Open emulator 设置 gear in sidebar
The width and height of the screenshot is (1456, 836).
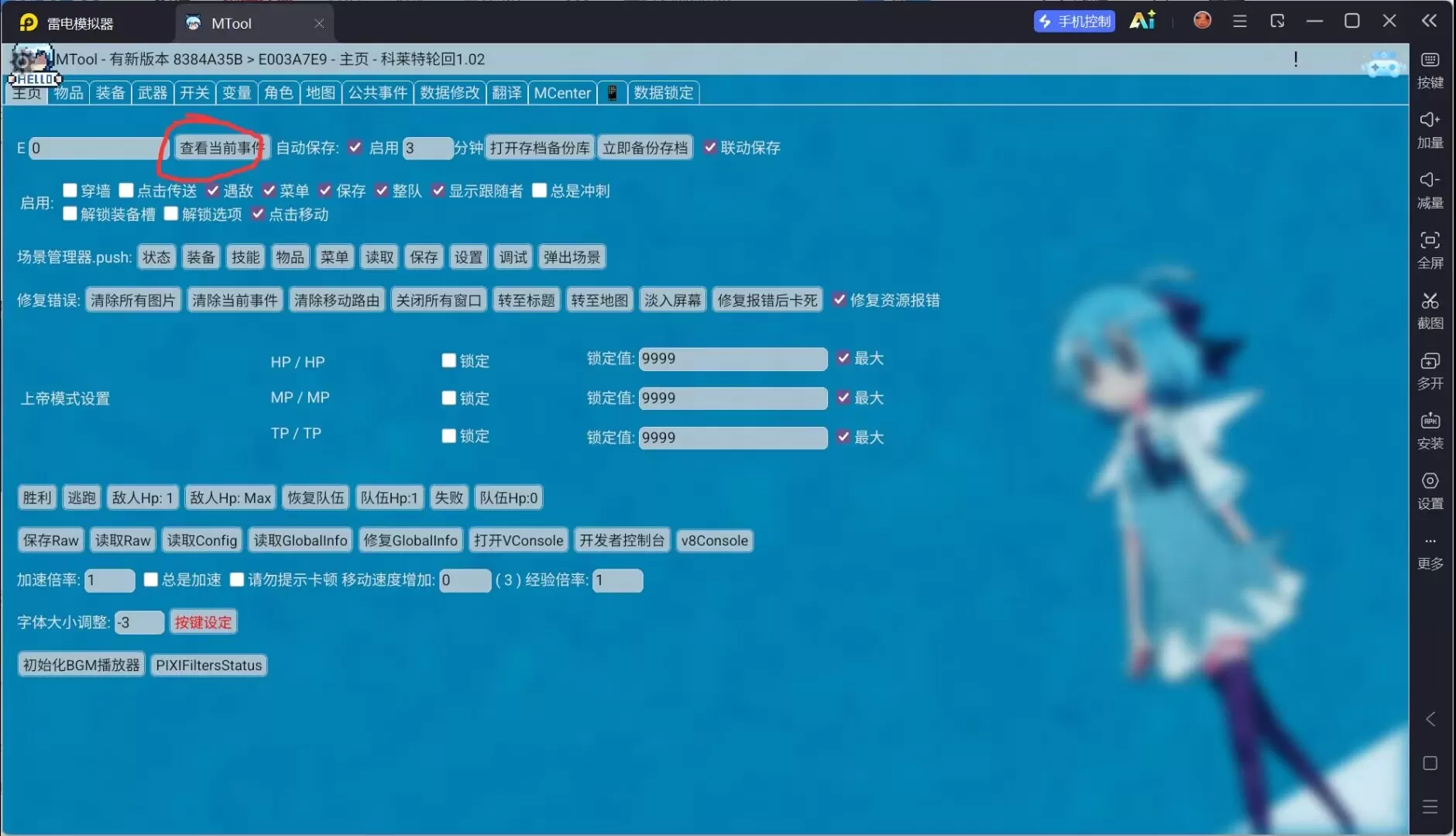(1430, 491)
